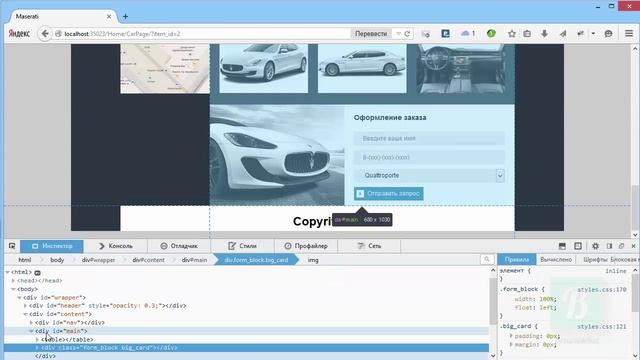Detach devtools into separate window

pyautogui.click(x=622, y=246)
